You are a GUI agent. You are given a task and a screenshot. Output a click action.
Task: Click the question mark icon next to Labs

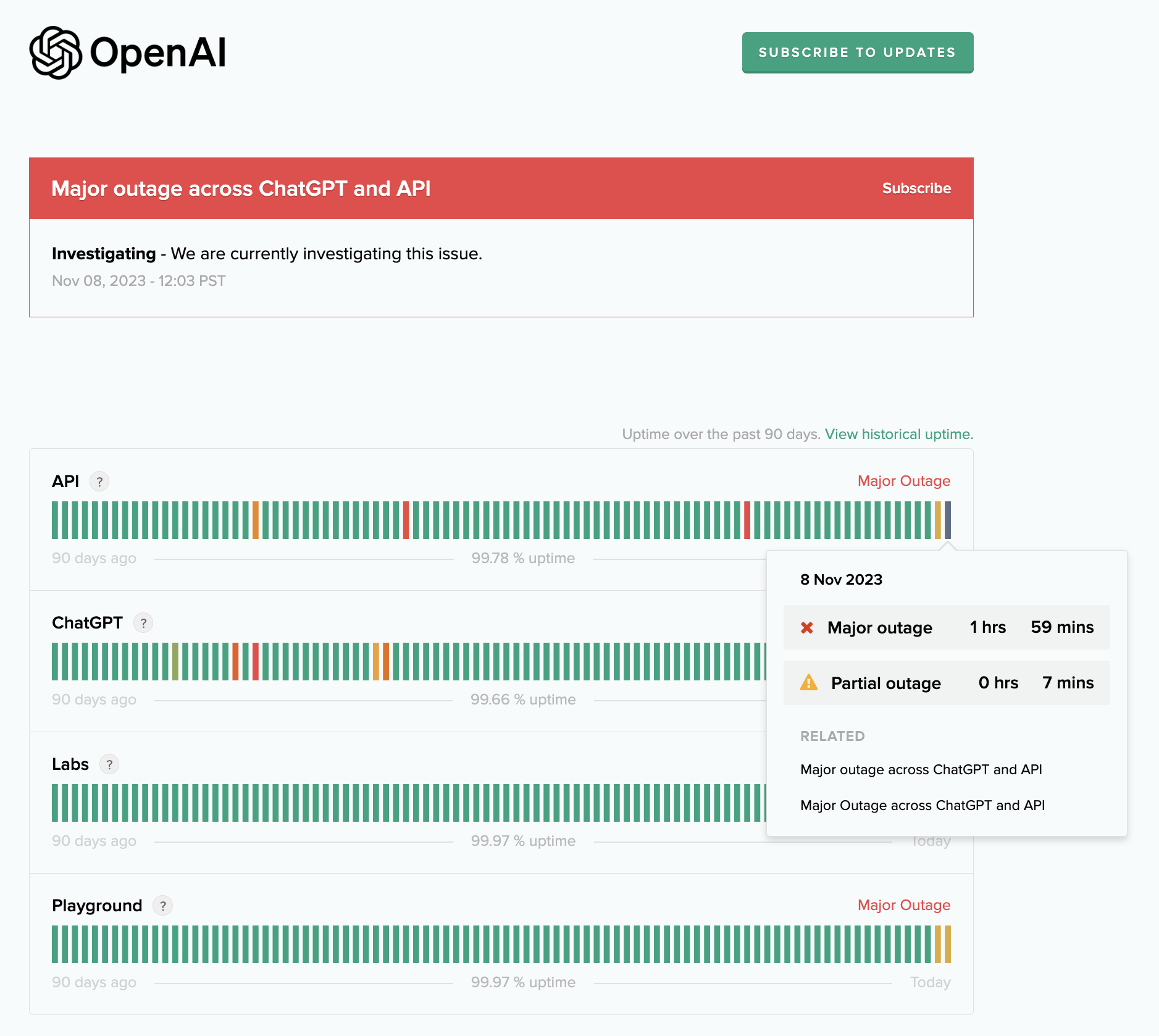(109, 764)
